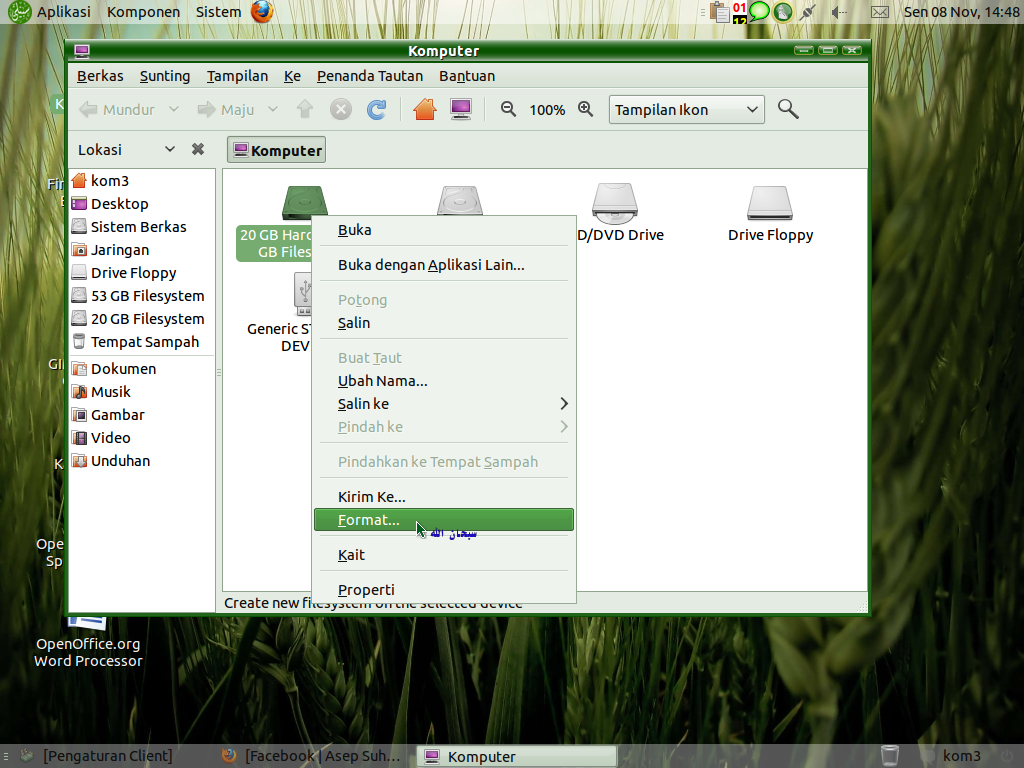
Task: Choose Buka dengan Aplikasi Lain...
Action: pos(444,265)
